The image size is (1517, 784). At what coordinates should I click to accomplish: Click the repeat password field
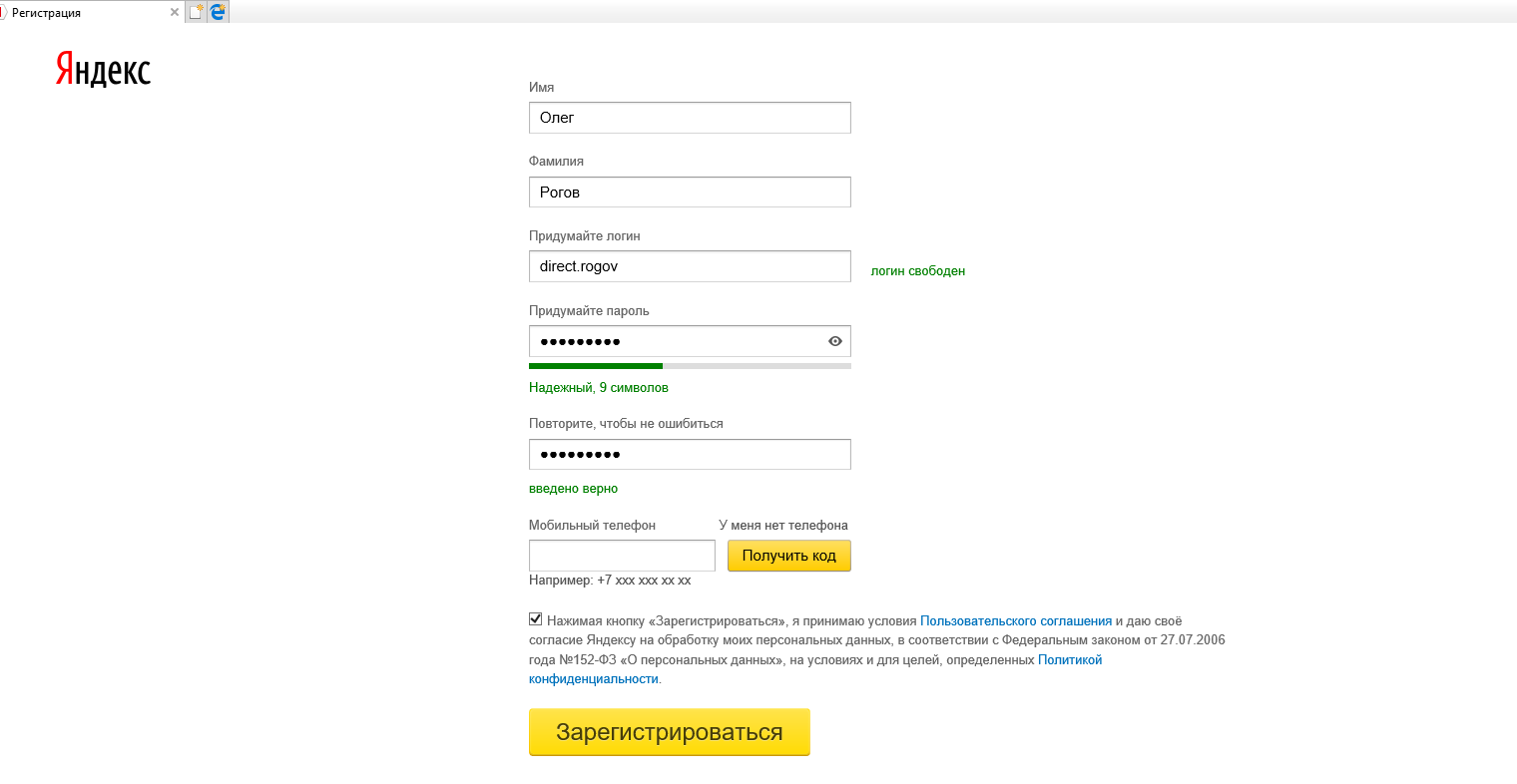point(690,454)
